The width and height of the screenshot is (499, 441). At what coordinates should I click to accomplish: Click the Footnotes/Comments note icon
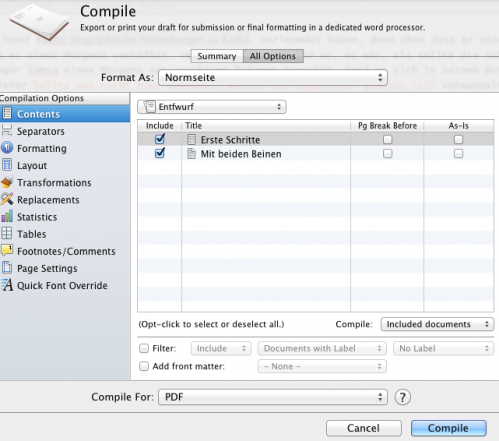click(x=7, y=250)
